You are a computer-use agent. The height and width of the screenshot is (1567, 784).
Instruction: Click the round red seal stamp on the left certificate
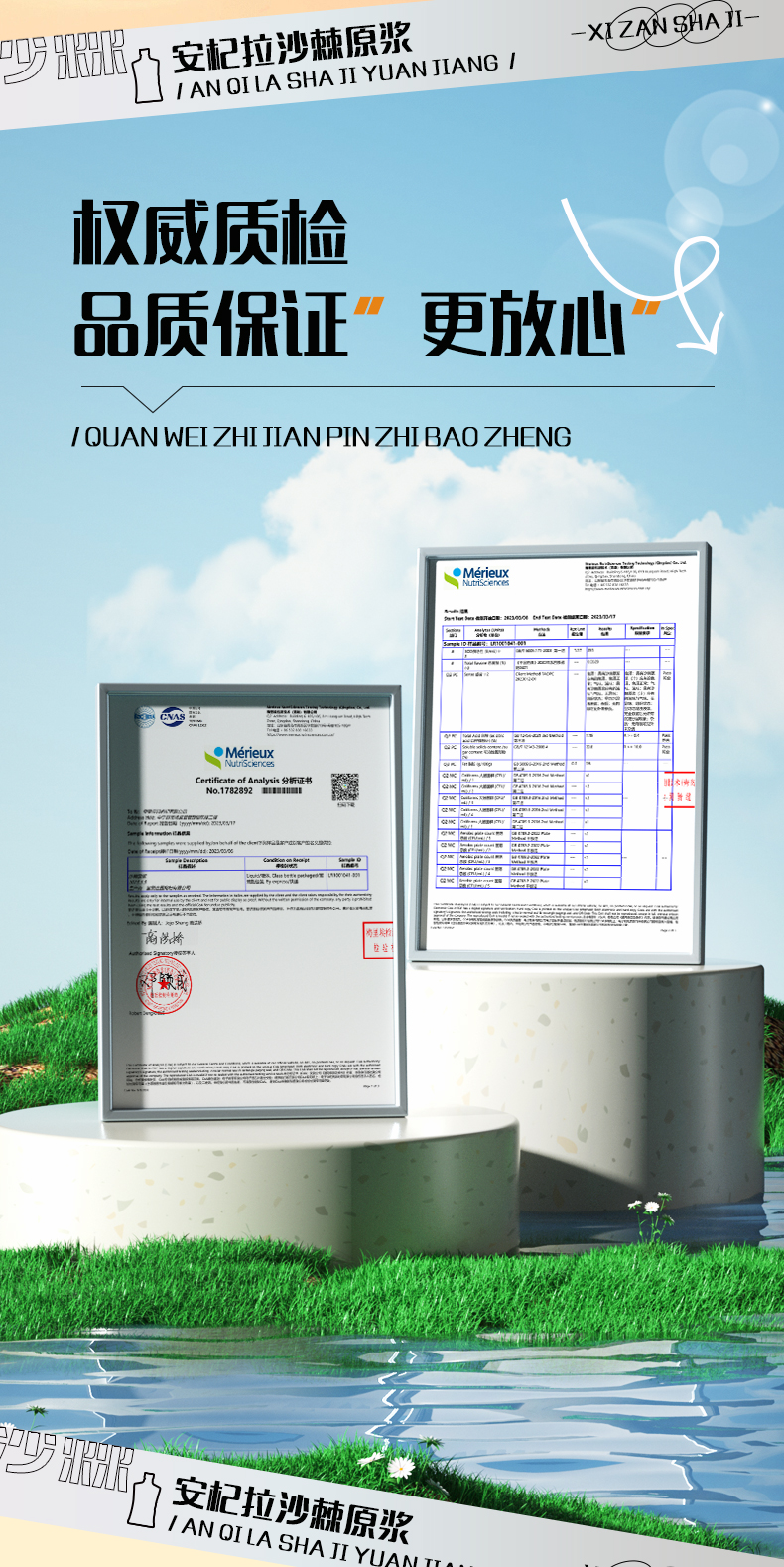coord(163,986)
